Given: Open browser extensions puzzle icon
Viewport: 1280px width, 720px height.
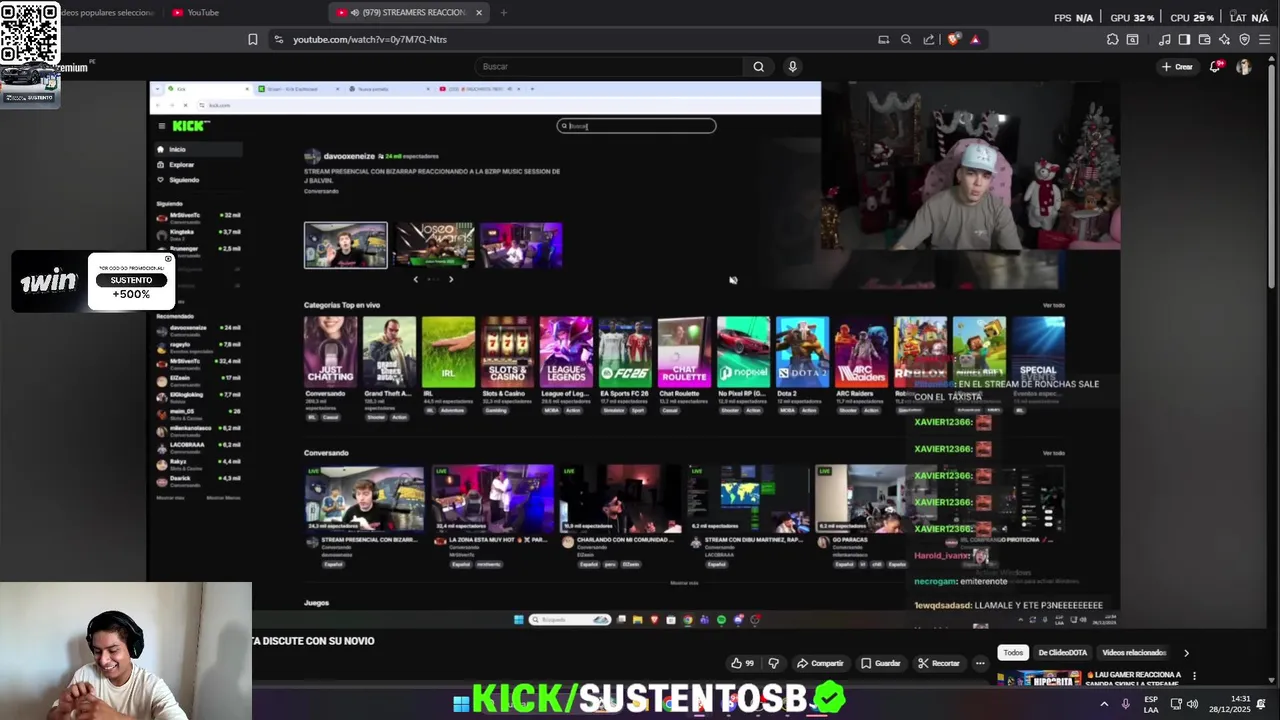Looking at the screenshot, I should pyautogui.click(x=1112, y=39).
